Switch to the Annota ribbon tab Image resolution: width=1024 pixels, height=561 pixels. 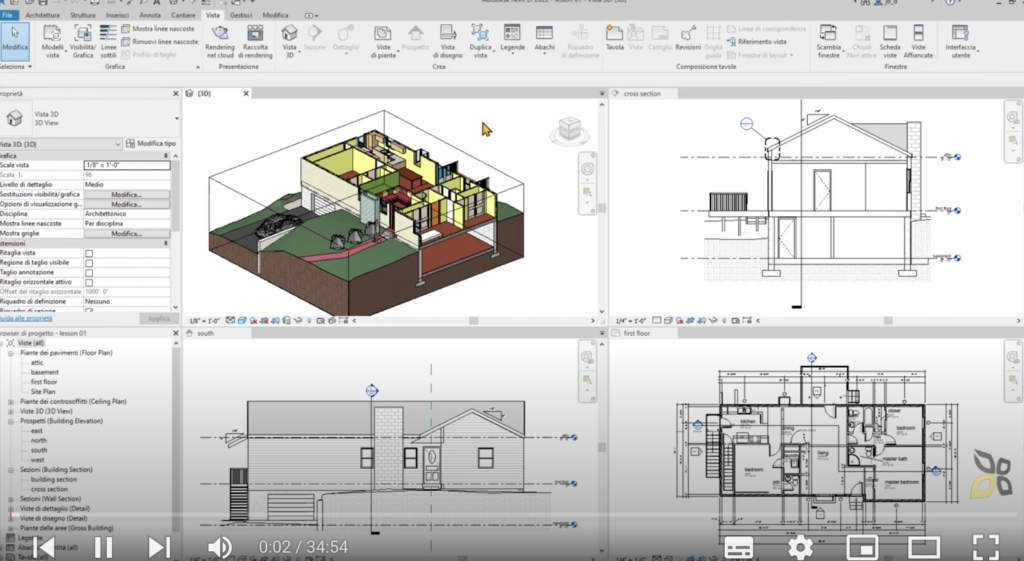(150, 14)
